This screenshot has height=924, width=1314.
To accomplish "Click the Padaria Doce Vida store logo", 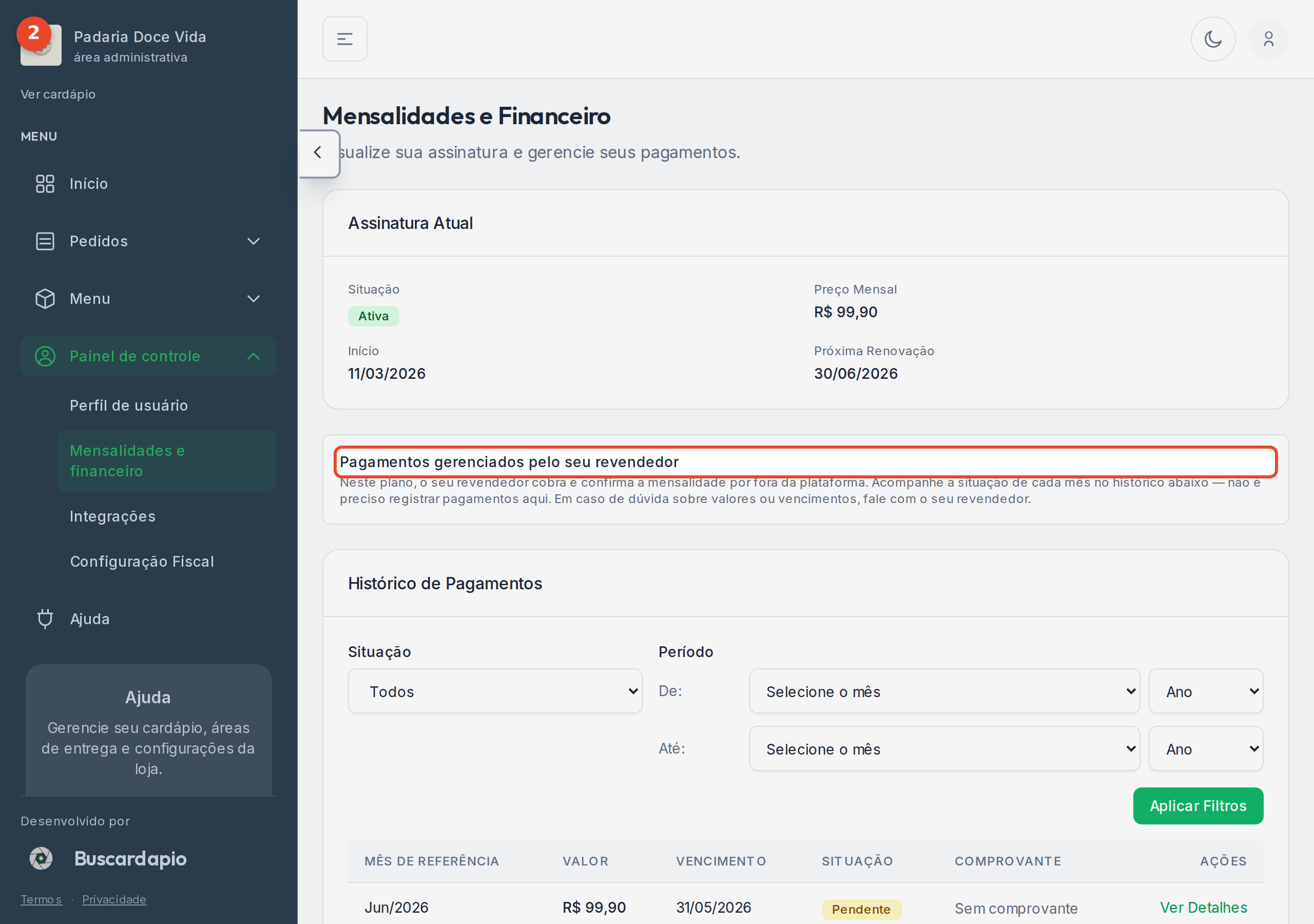I will [41, 45].
